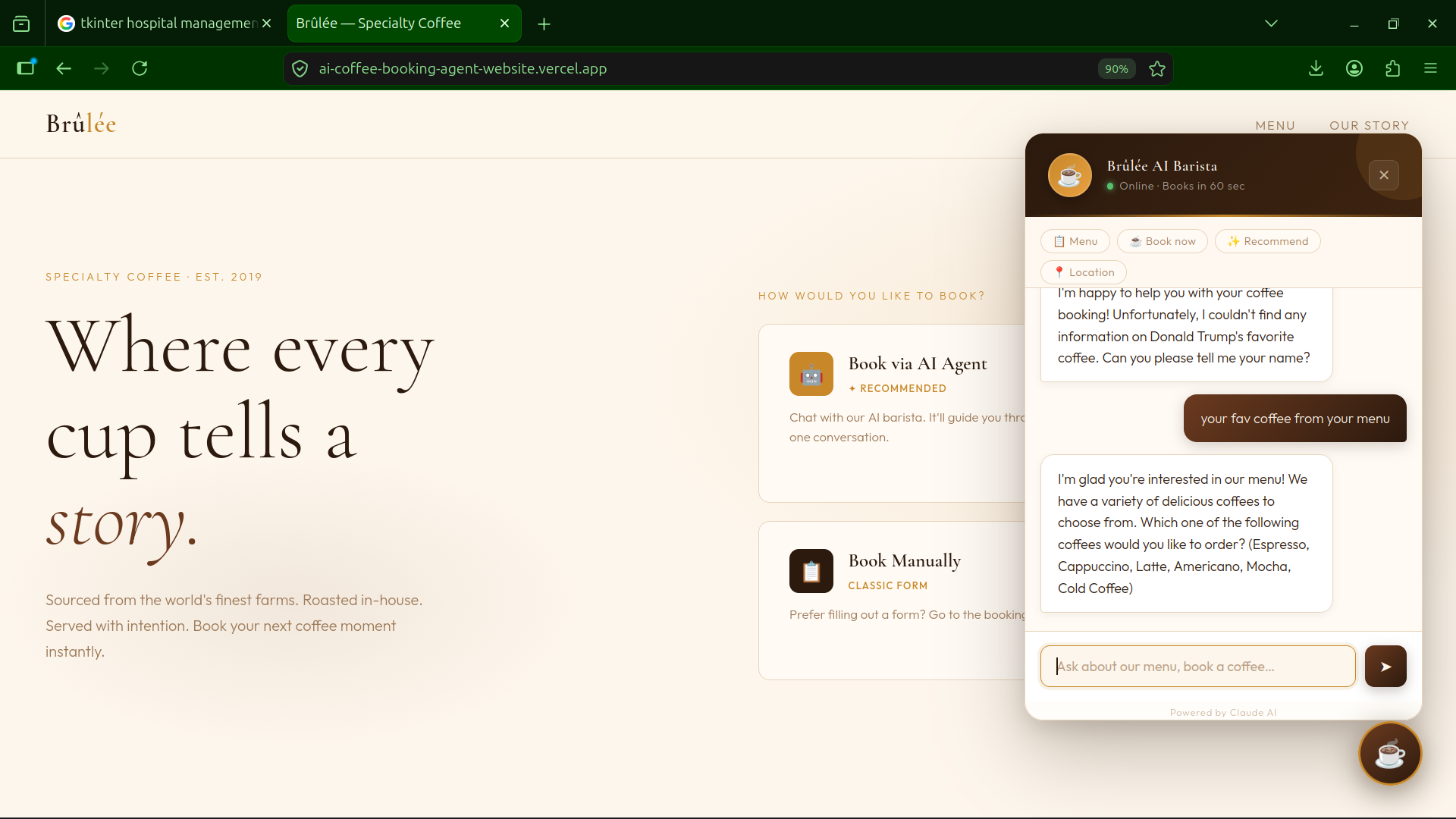Go back to the previous page
Screen dimensions: 1456x819
(x=64, y=69)
